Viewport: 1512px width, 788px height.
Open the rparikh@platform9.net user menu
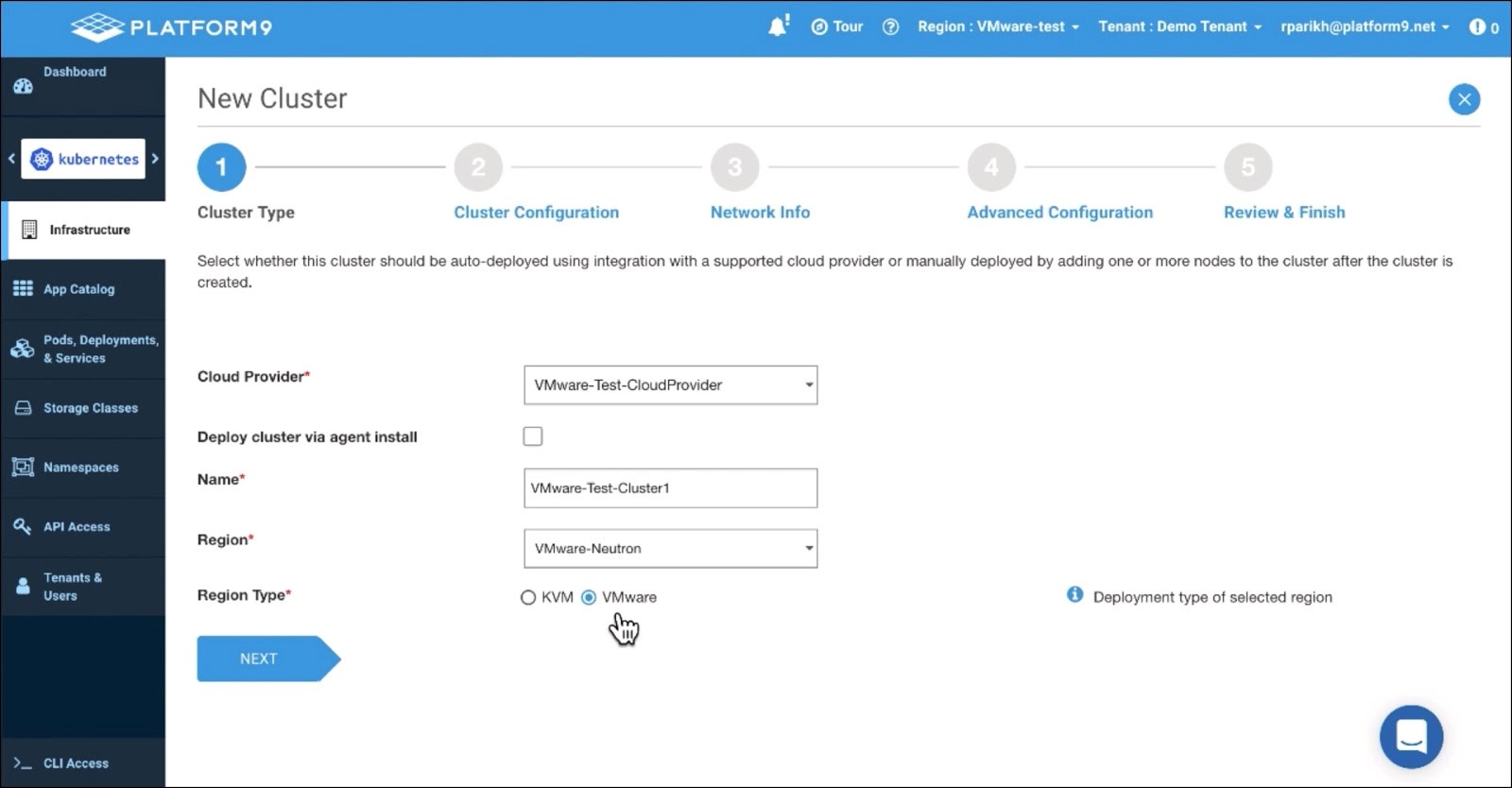pyautogui.click(x=1365, y=26)
